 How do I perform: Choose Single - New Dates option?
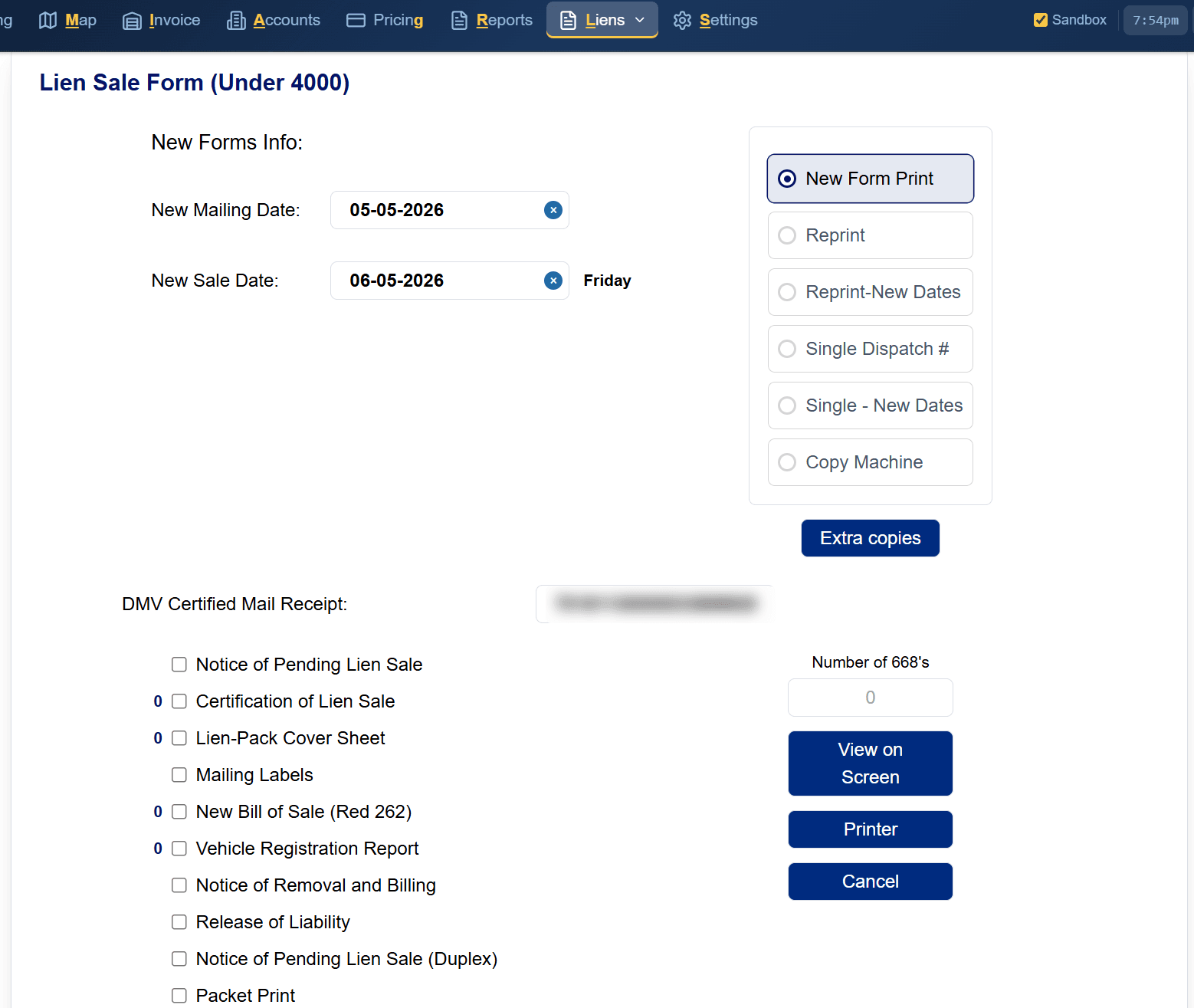coord(871,405)
